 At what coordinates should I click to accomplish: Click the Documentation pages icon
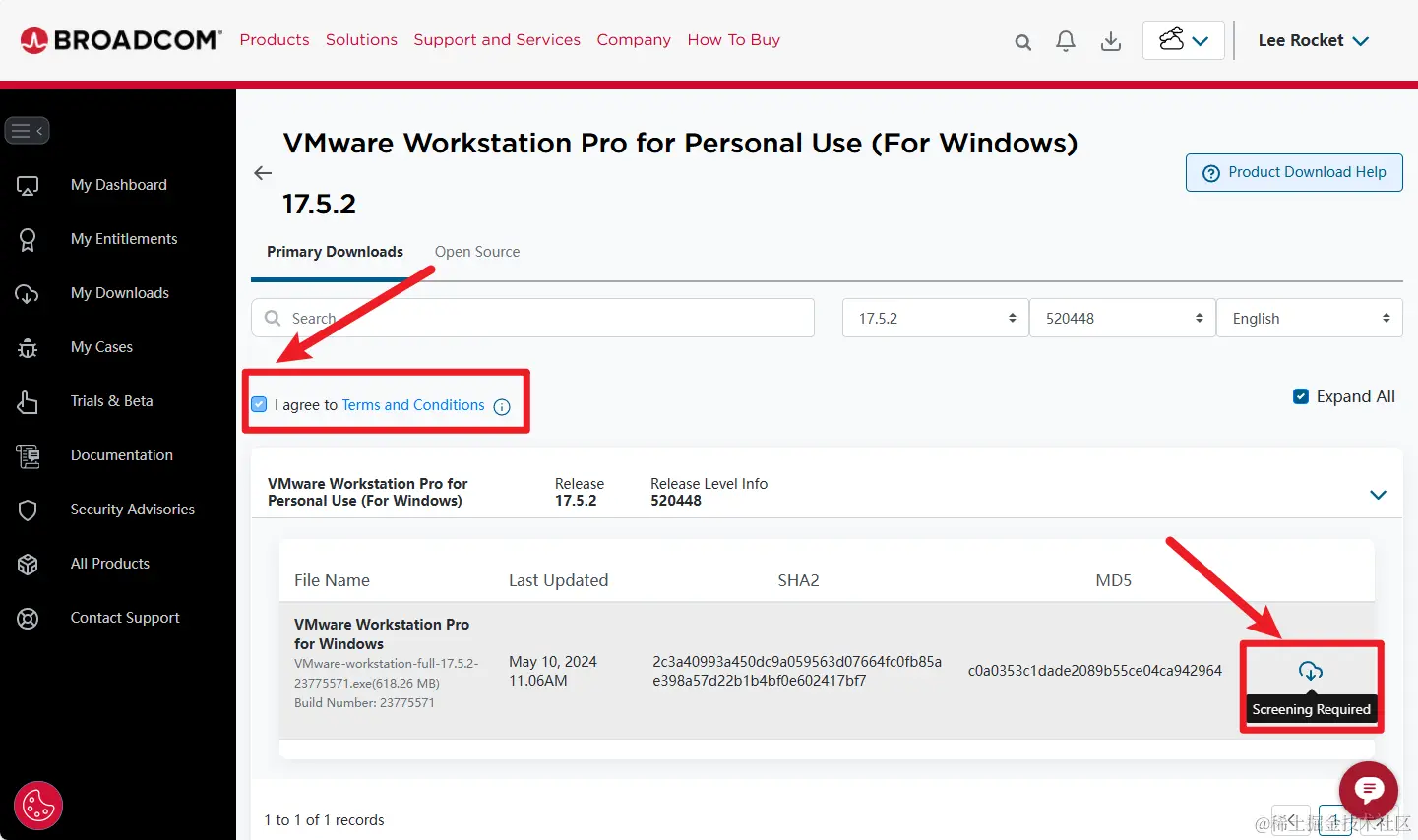[x=28, y=455]
